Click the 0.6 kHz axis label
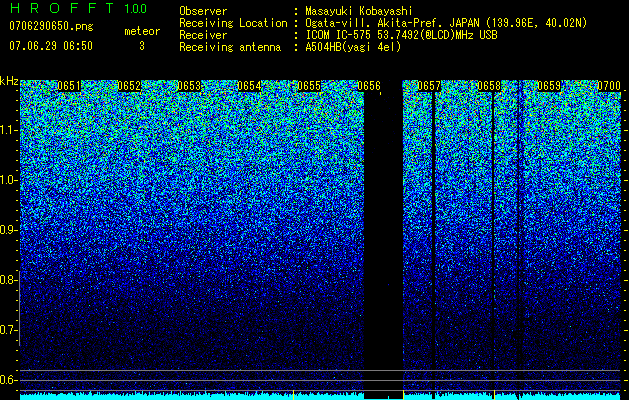The image size is (629, 400). point(7,380)
